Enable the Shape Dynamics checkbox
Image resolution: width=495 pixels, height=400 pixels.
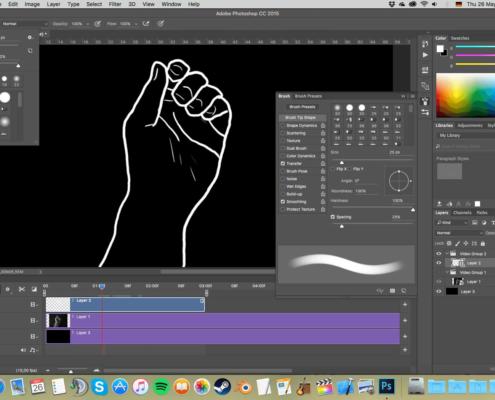pyautogui.click(x=283, y=126)
